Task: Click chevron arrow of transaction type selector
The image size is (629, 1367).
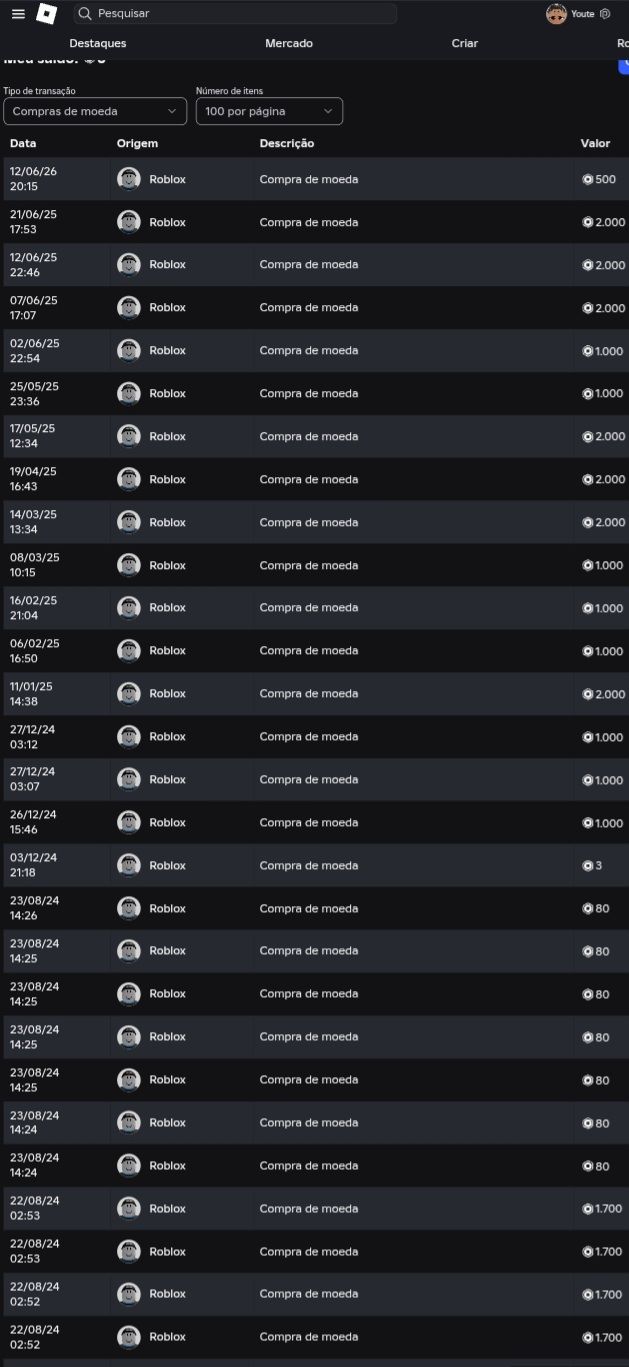Action: click(172, 111)
